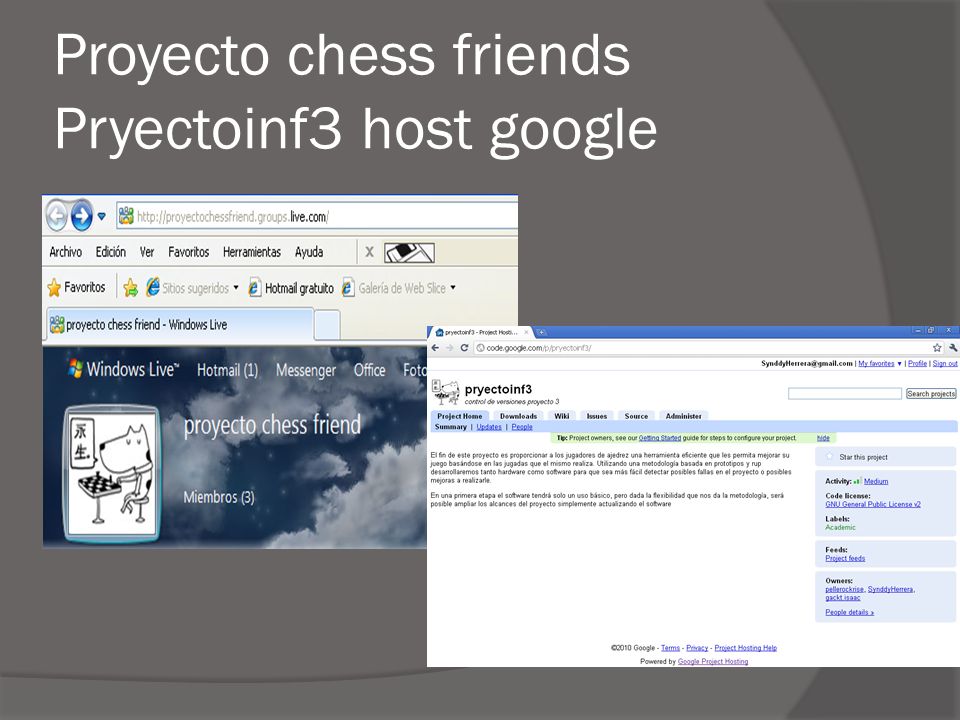Click the eraser icon on the IE toolbar
The height and width of the screenshot is (720, 960).
[409, 252]
